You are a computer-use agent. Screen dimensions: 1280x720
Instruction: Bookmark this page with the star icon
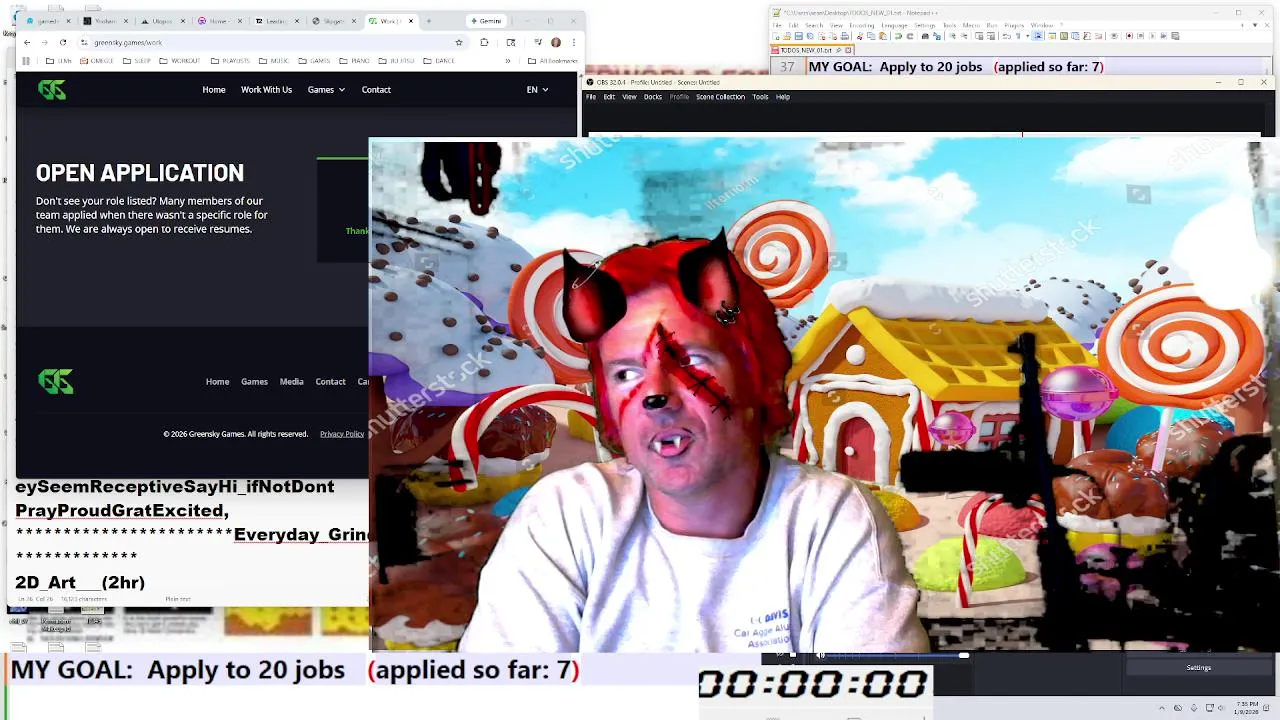pos(459,42)
